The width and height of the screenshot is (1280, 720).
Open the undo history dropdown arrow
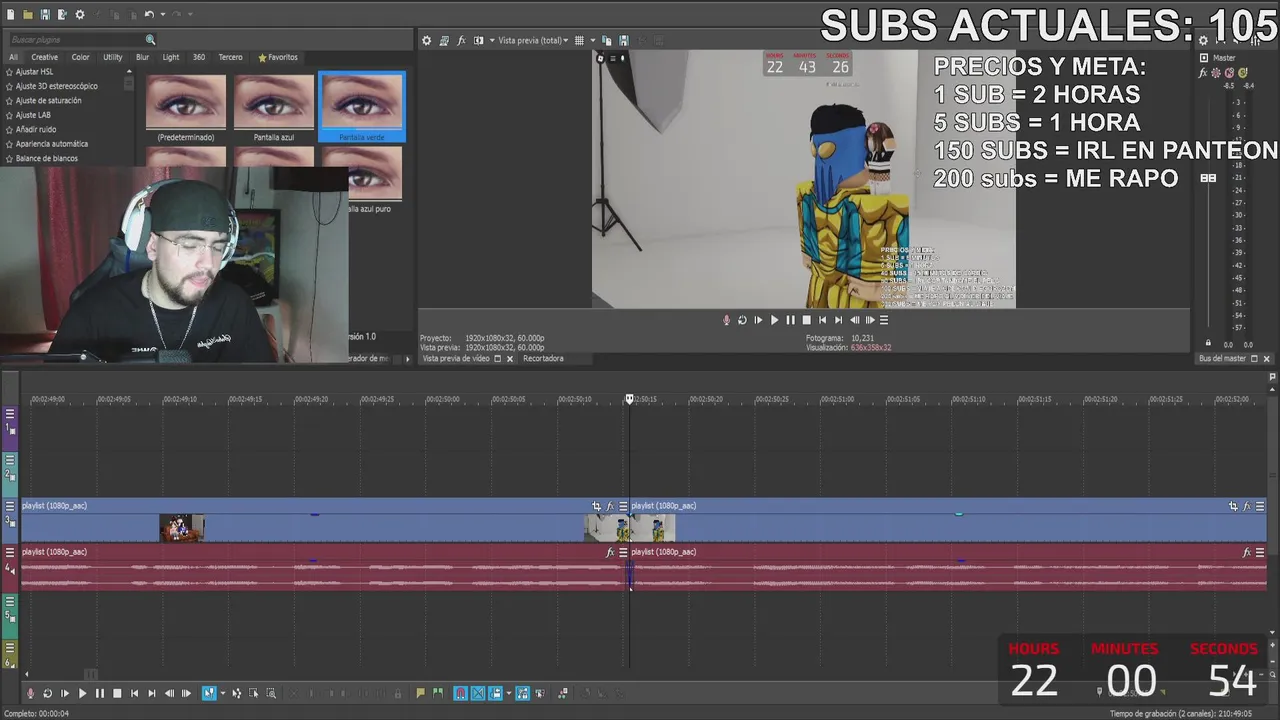(163, 14)
